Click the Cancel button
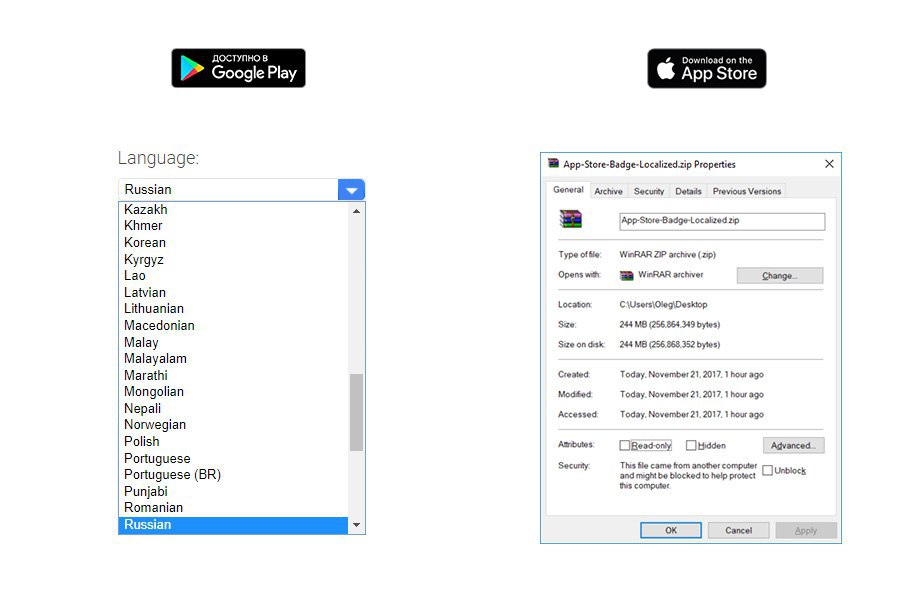This screenshot has width=920, height=600. (738, 530)
